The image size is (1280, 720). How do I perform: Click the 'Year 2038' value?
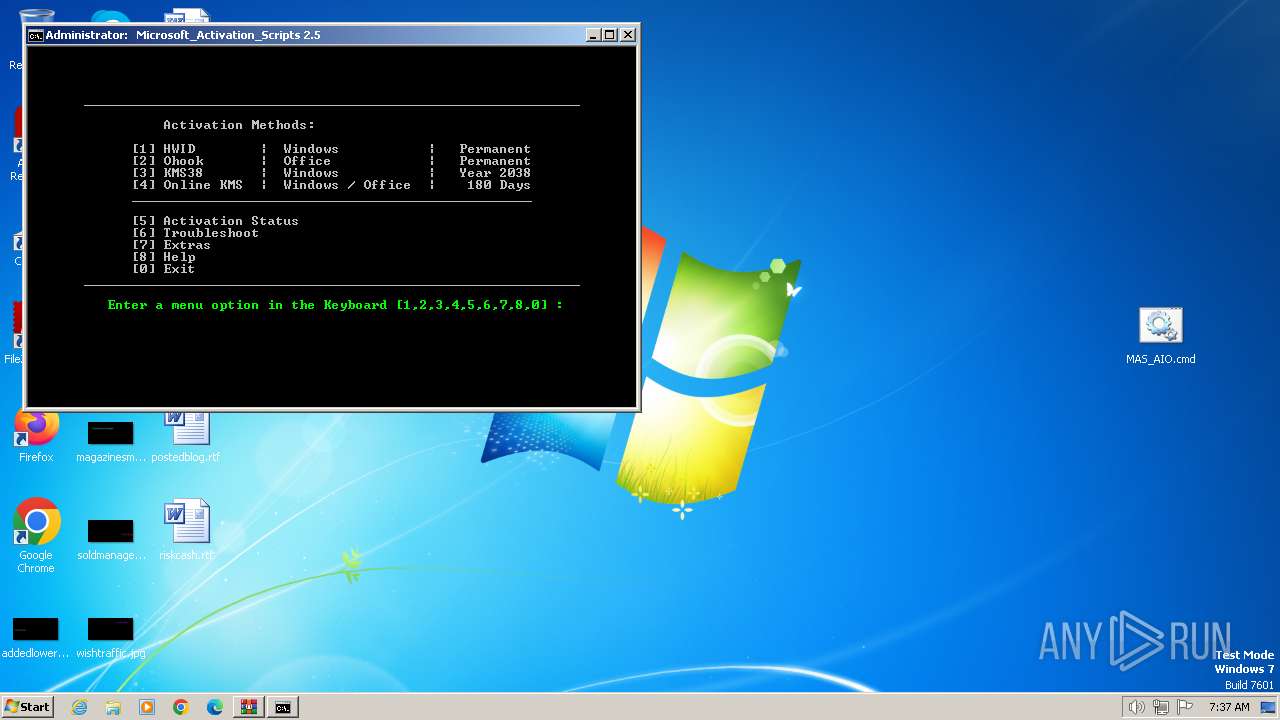pyautogui.click(x=495, y=173)
